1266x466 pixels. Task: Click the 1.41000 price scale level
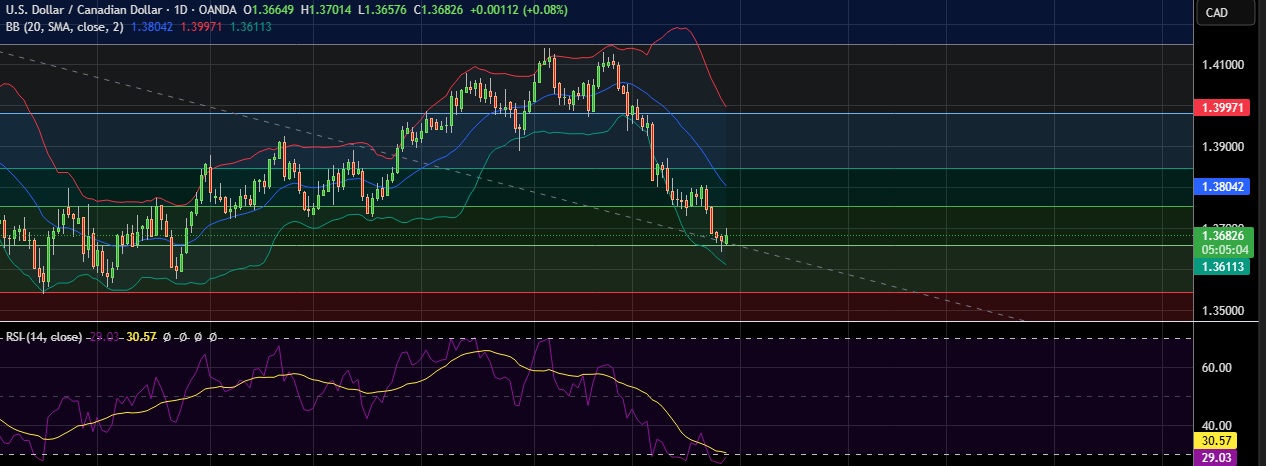(x=1222, y=65)
